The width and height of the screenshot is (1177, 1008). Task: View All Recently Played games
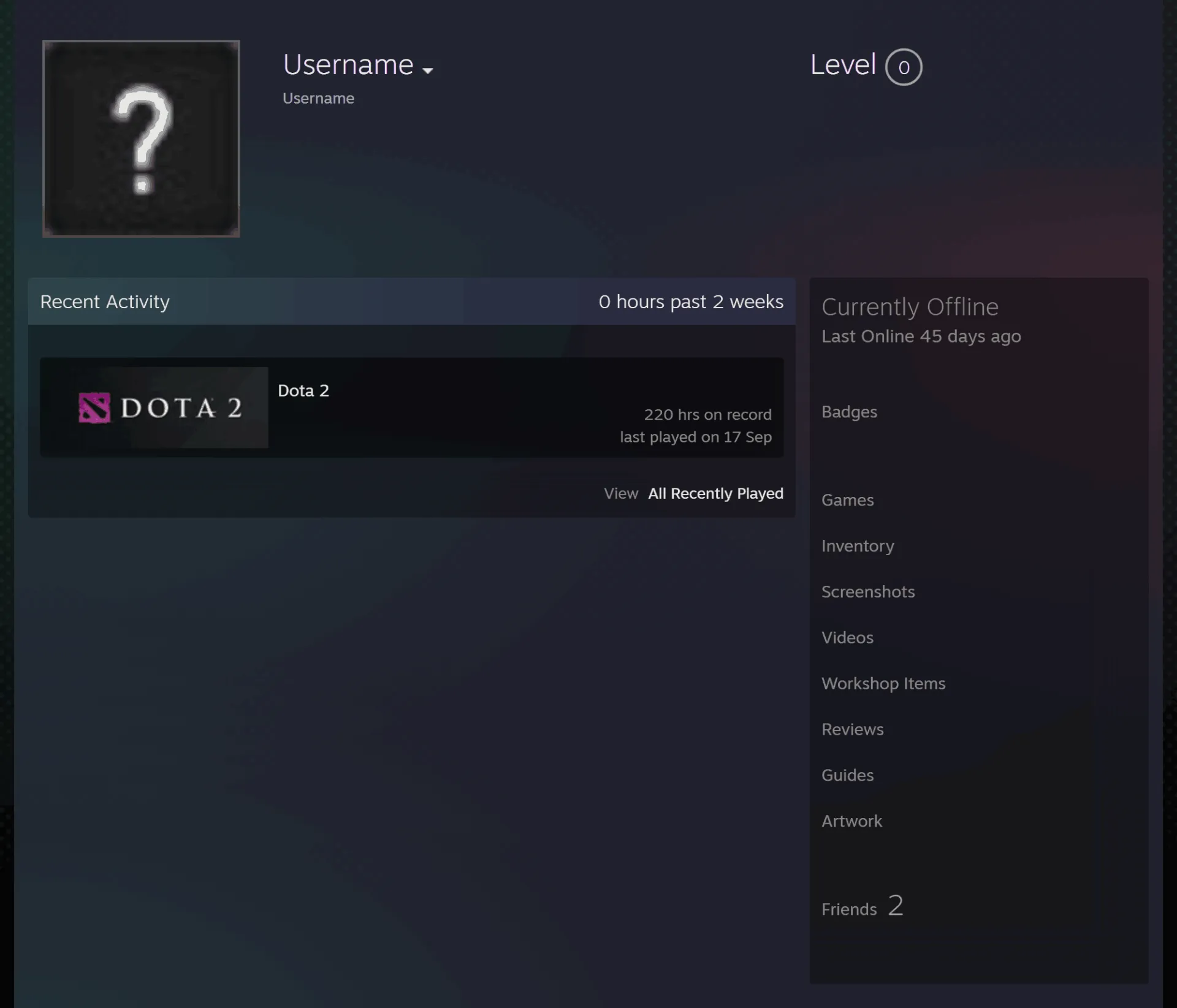coord(715,493)
